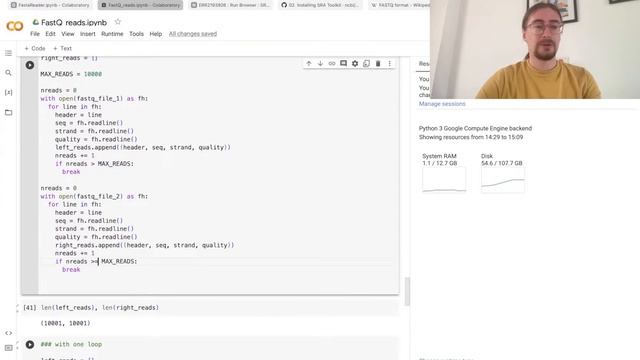Open cell editor settings gear
Viewport: 640px width, 360px height.
[x=355, y=63]
